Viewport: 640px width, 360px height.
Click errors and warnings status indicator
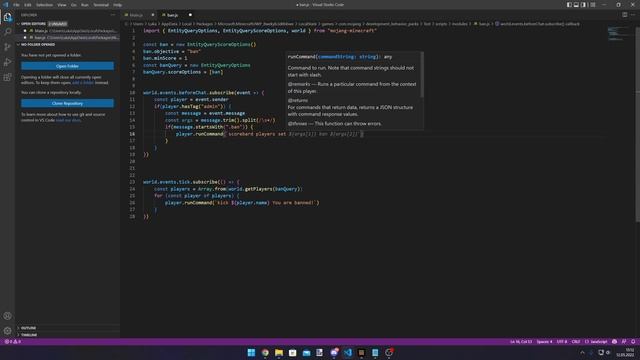[12, 342]
